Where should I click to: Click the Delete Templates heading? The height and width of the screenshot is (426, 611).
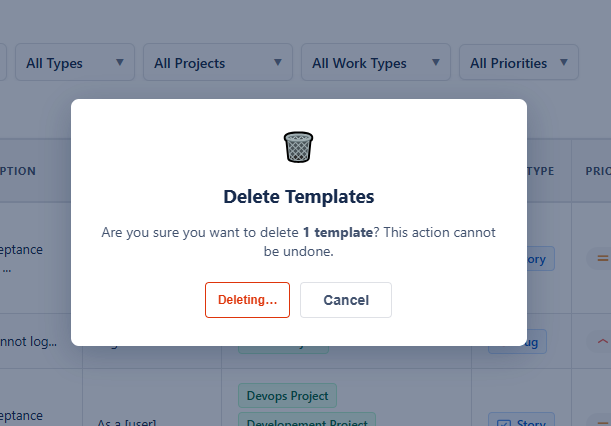click(299, 196)
